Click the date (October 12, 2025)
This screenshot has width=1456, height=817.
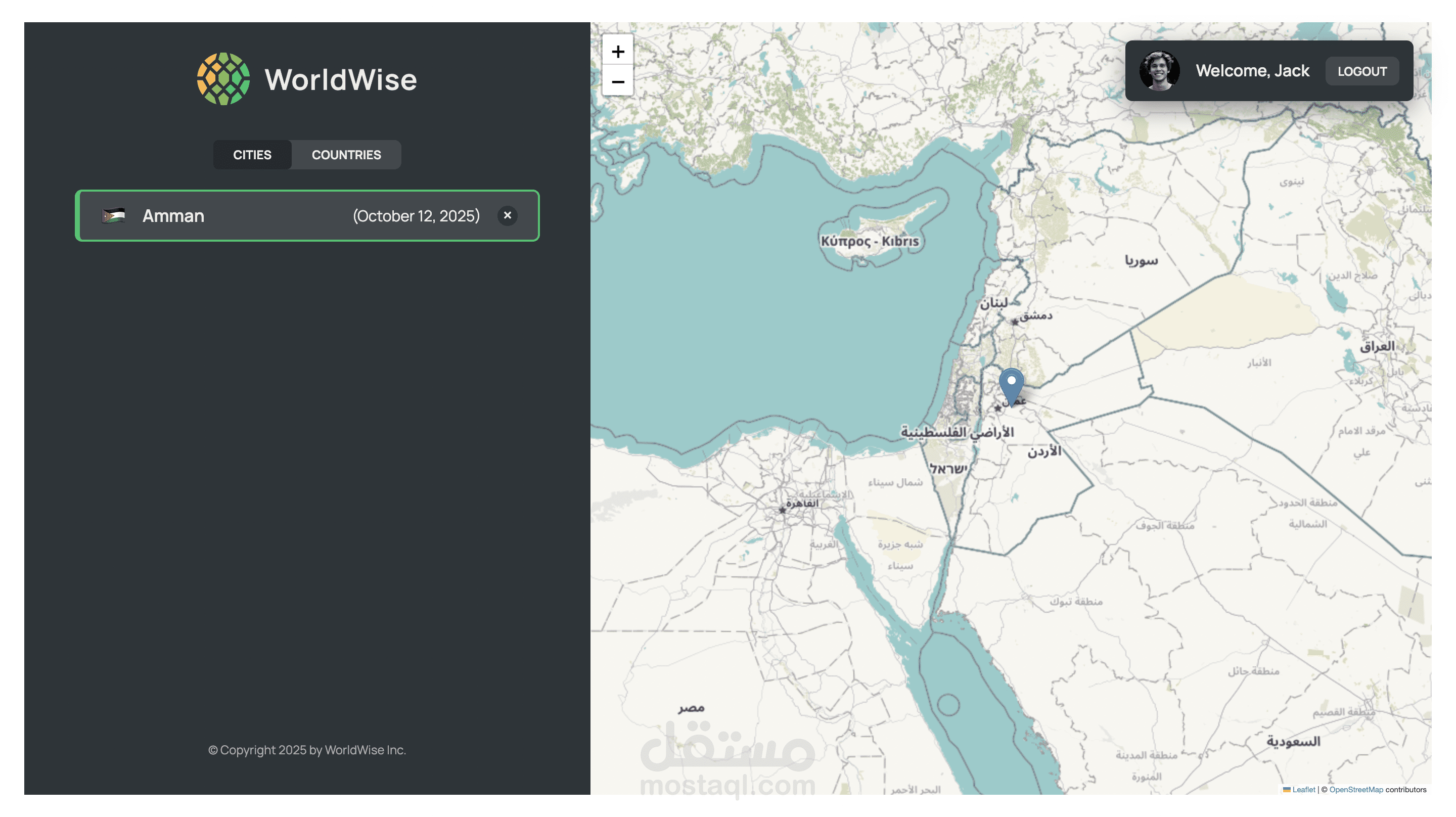click(x=416, y=216)
